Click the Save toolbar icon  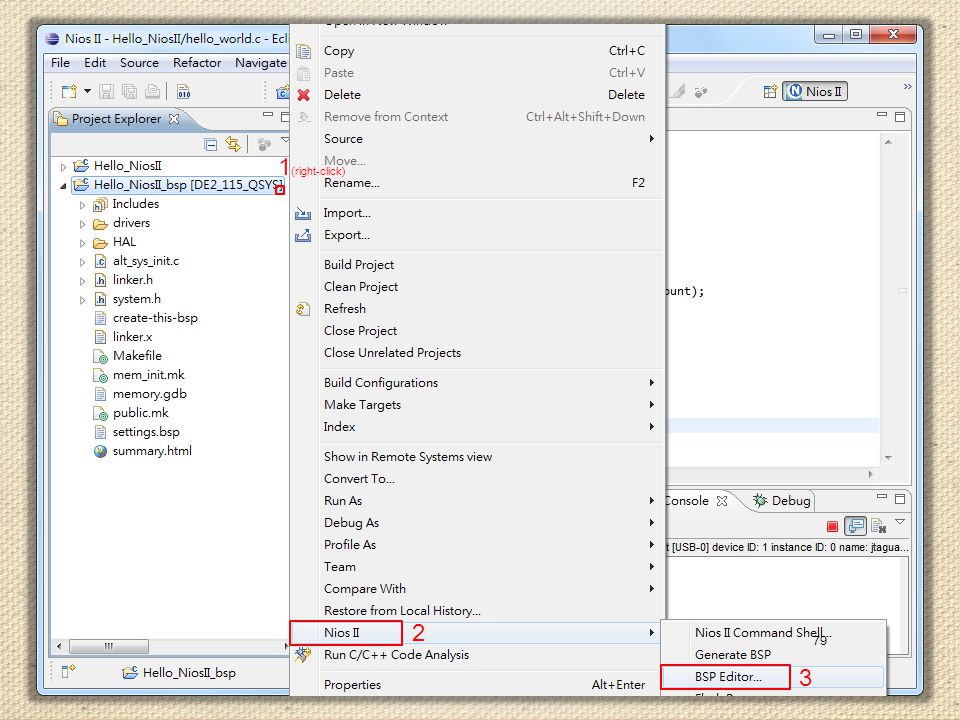[107, 92]
